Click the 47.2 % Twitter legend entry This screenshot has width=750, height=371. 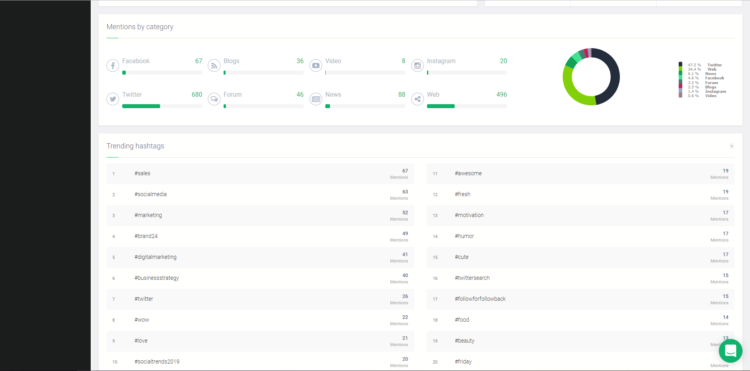(x=705, y=65)
